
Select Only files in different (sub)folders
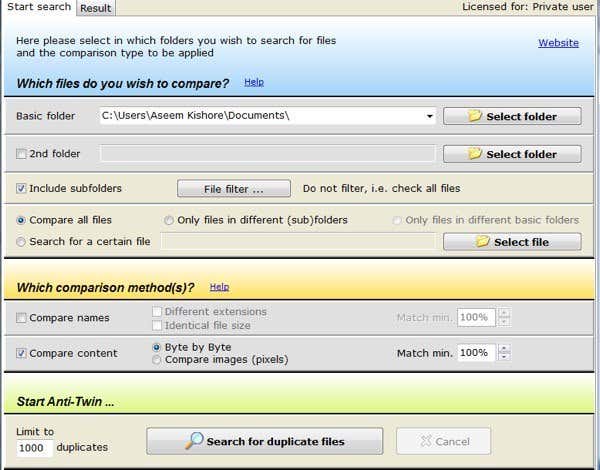[168, 220]
